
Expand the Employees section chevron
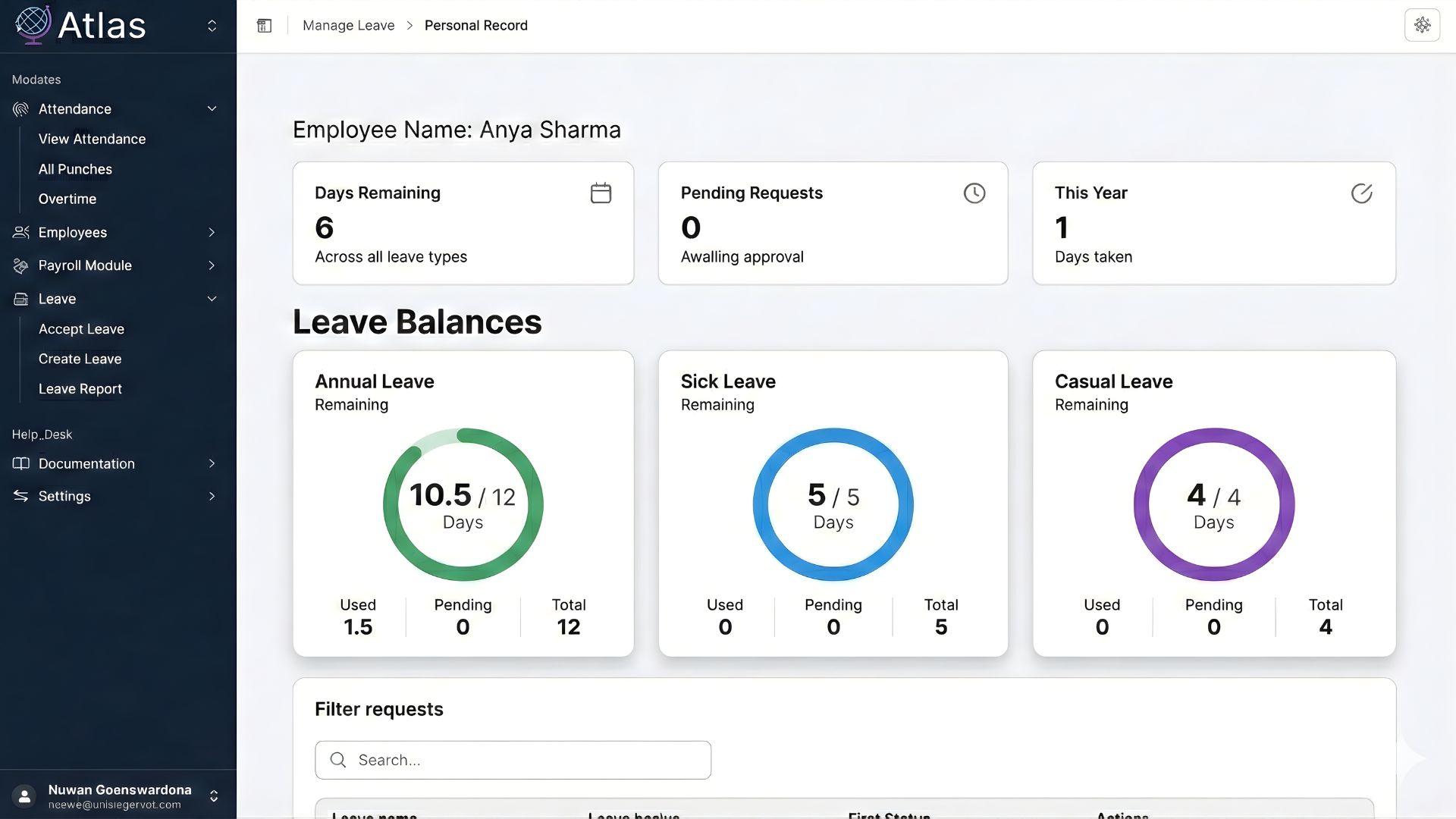pyautogui.click(x=212, y=232)
